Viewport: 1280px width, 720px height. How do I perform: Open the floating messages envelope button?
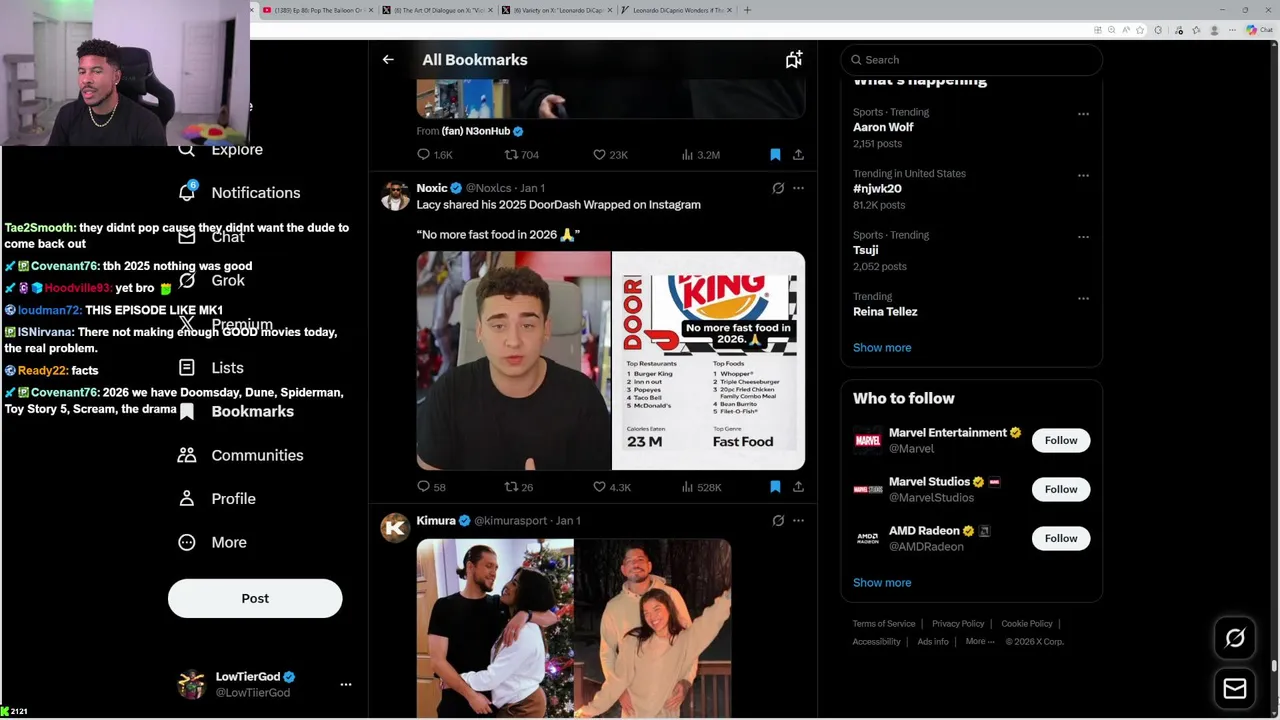1235,689
